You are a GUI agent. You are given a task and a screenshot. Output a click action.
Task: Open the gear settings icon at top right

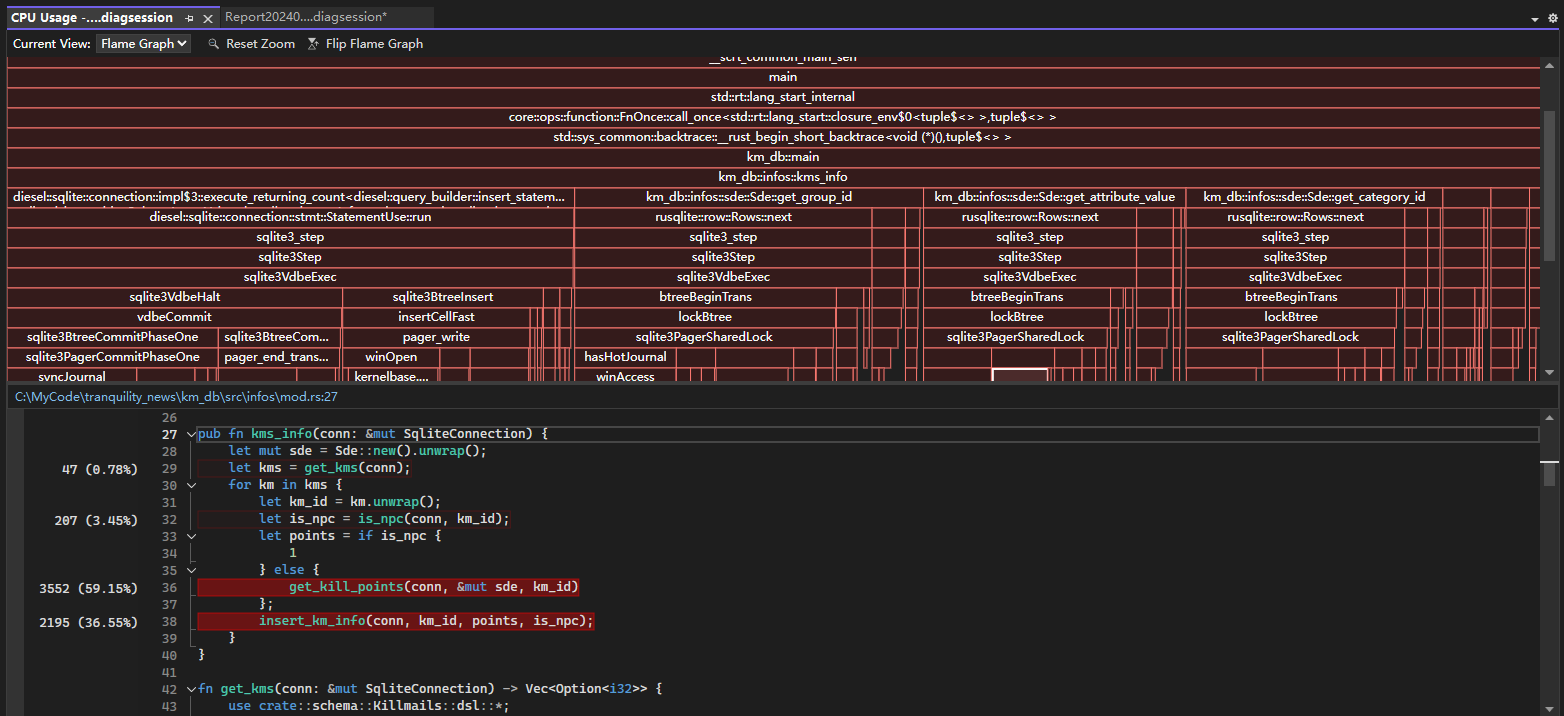[1553, 18]
